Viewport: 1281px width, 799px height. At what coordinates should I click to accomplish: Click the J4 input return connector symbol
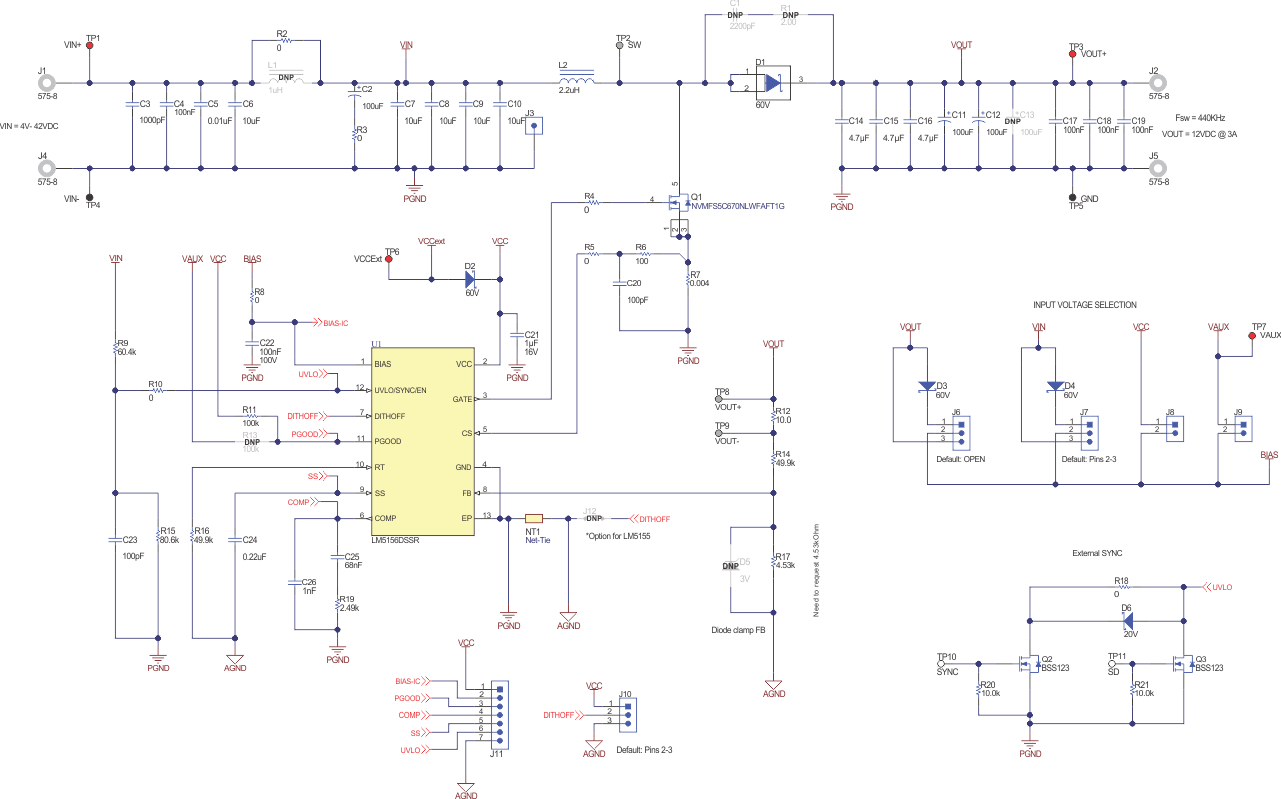pos(46,168)
